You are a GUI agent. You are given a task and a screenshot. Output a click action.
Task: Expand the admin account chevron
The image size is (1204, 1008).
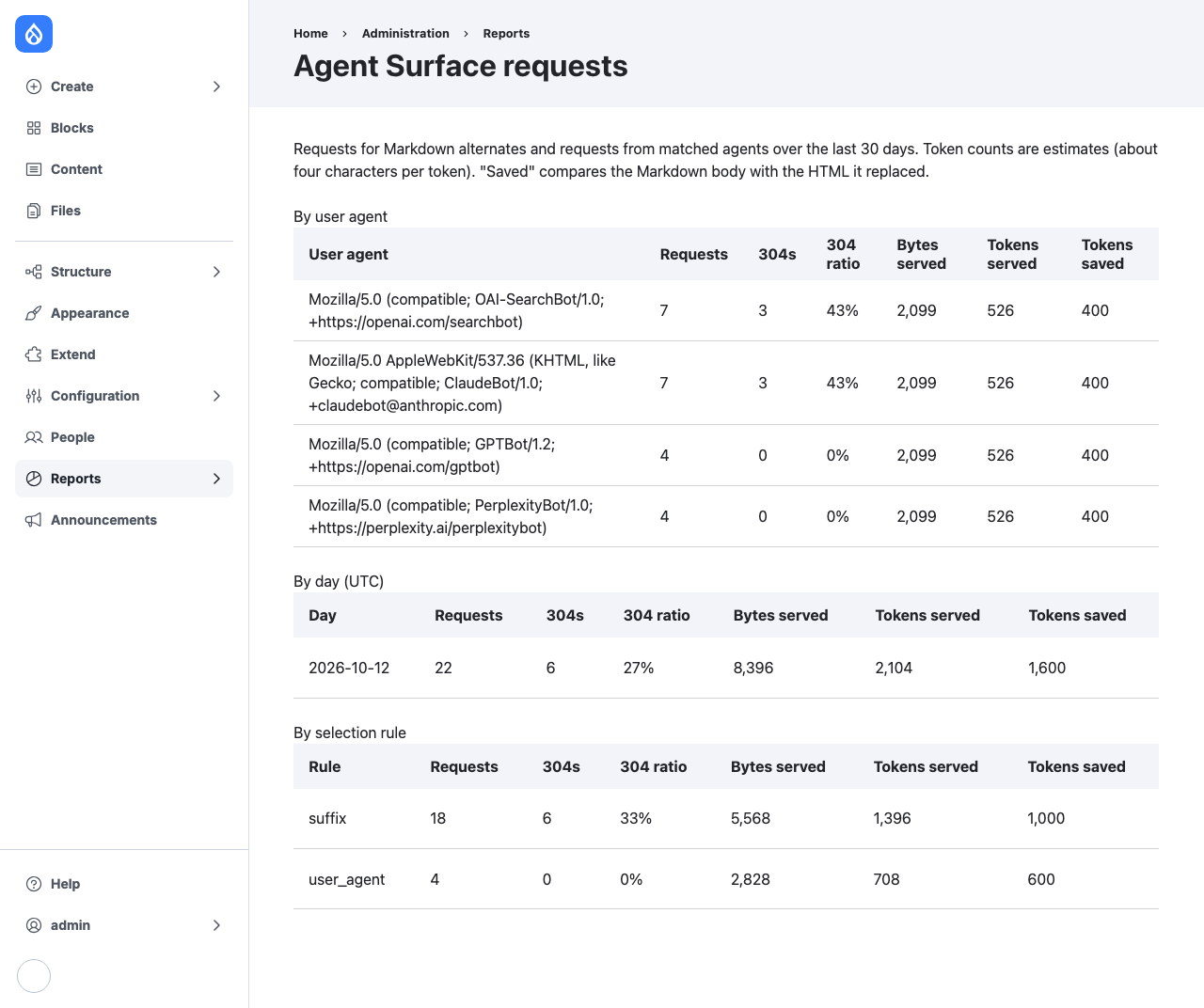coord(217,925)
